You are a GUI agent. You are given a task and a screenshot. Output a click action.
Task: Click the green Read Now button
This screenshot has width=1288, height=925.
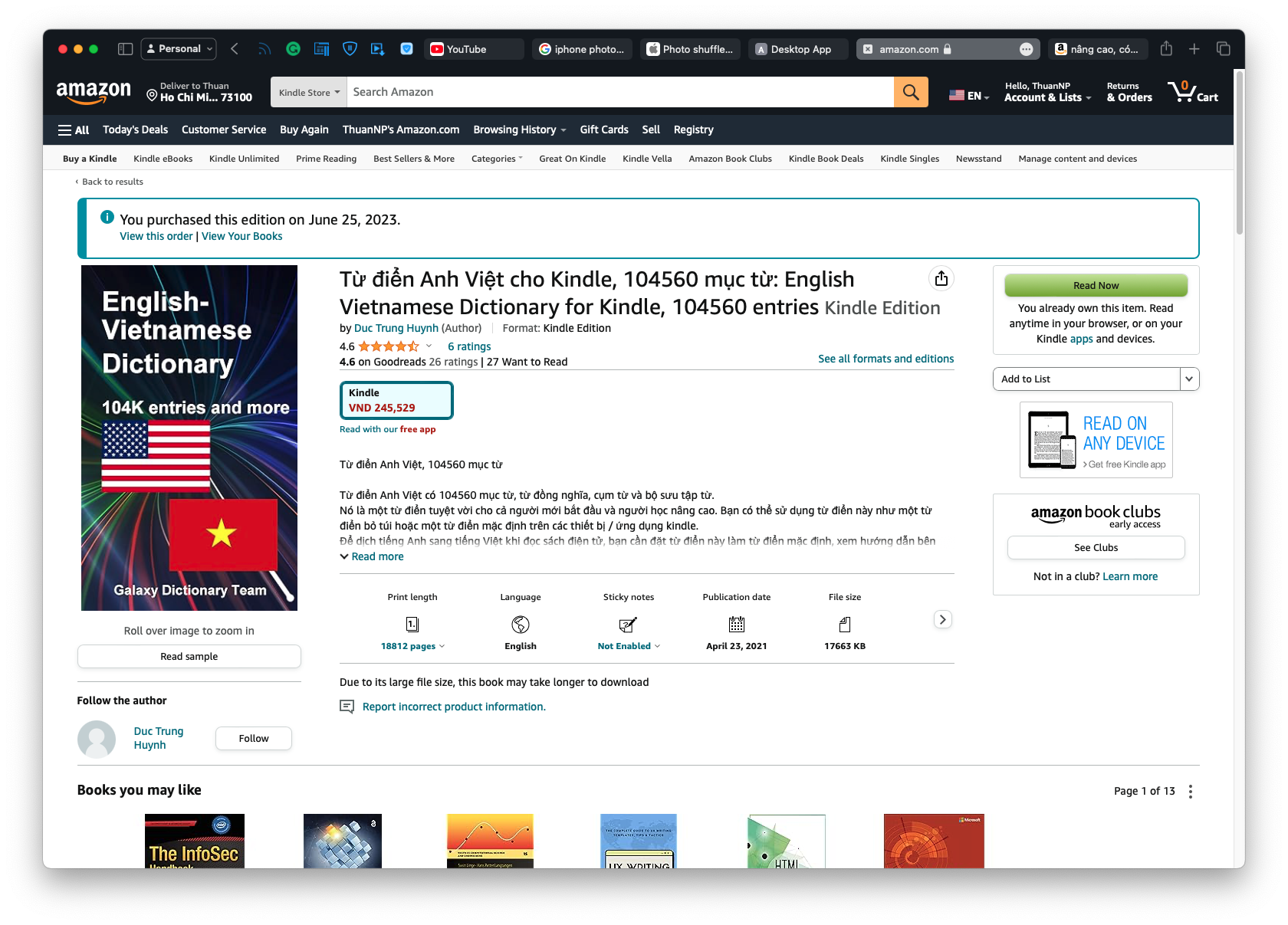tap(1096, 285)
